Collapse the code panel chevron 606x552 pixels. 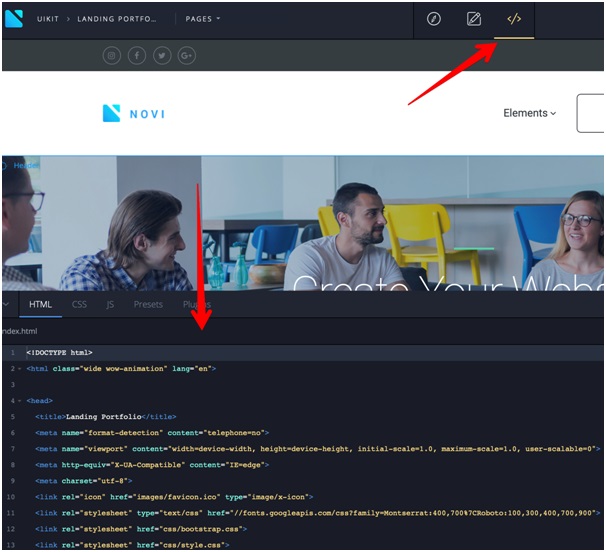pyautogui.click(x=6, y=304)
